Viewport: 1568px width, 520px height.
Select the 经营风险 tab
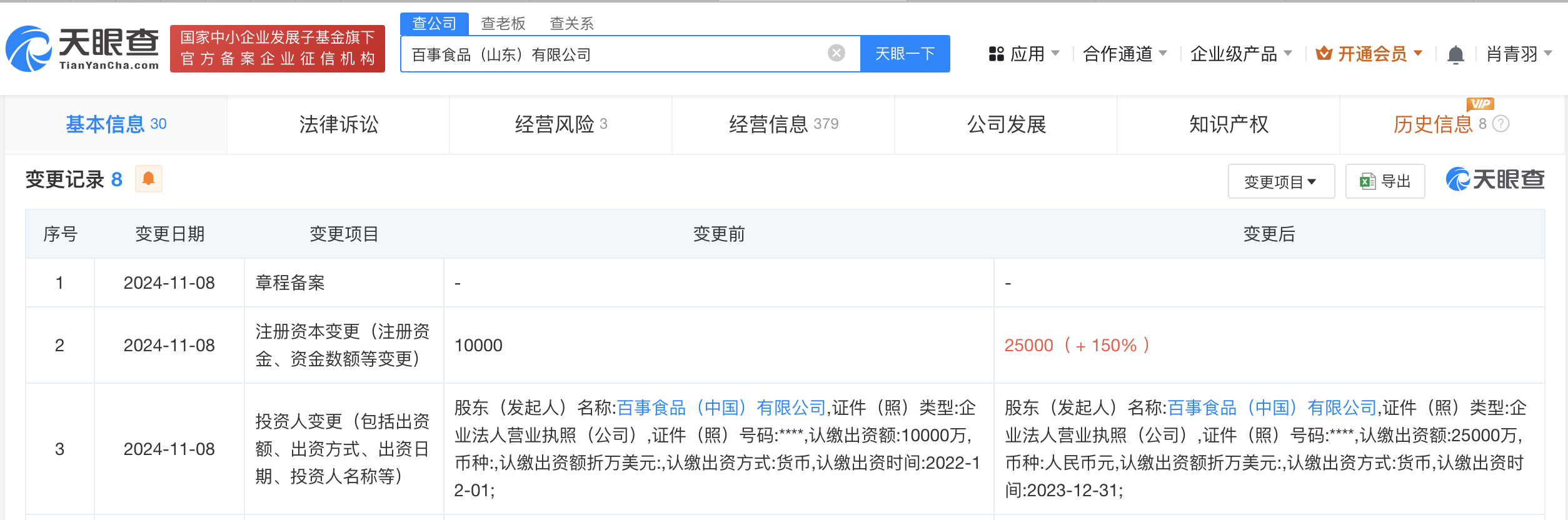[x=561, y=124]
